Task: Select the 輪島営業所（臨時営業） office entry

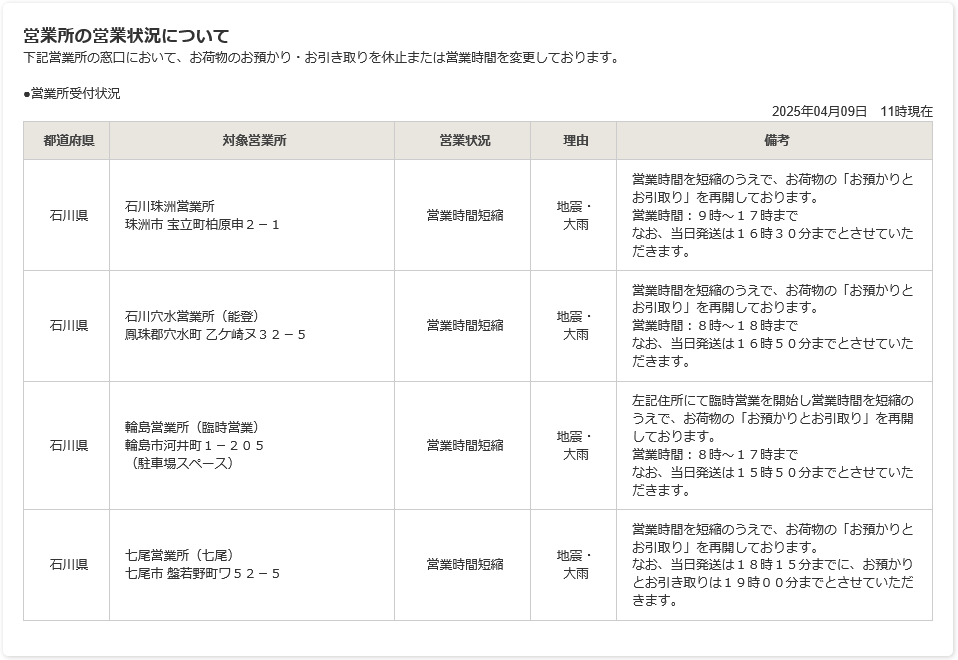Action: [192, 427]
